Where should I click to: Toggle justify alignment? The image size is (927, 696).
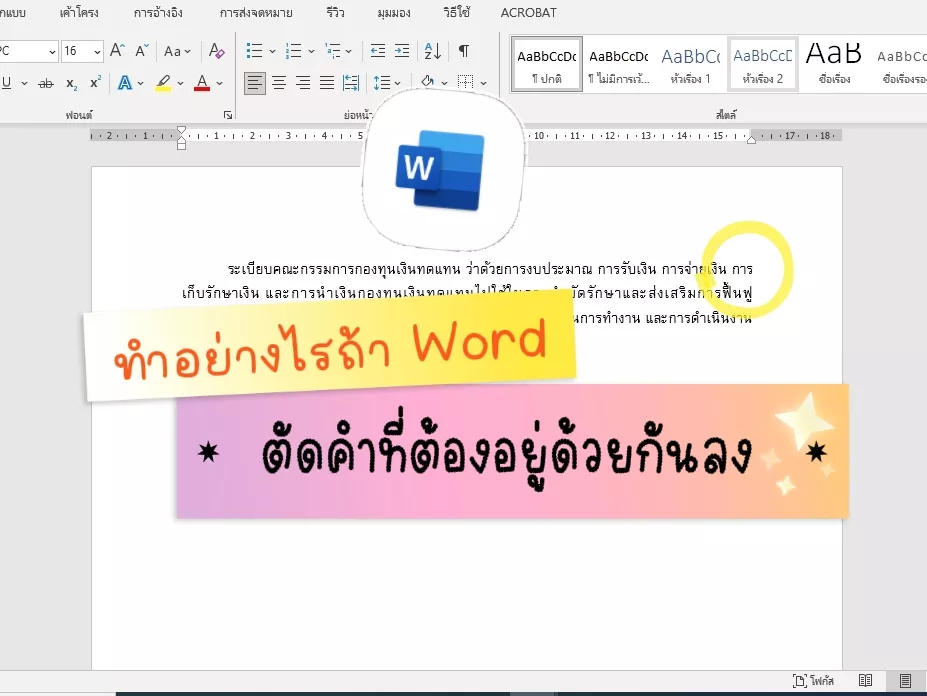click(326, 81)
